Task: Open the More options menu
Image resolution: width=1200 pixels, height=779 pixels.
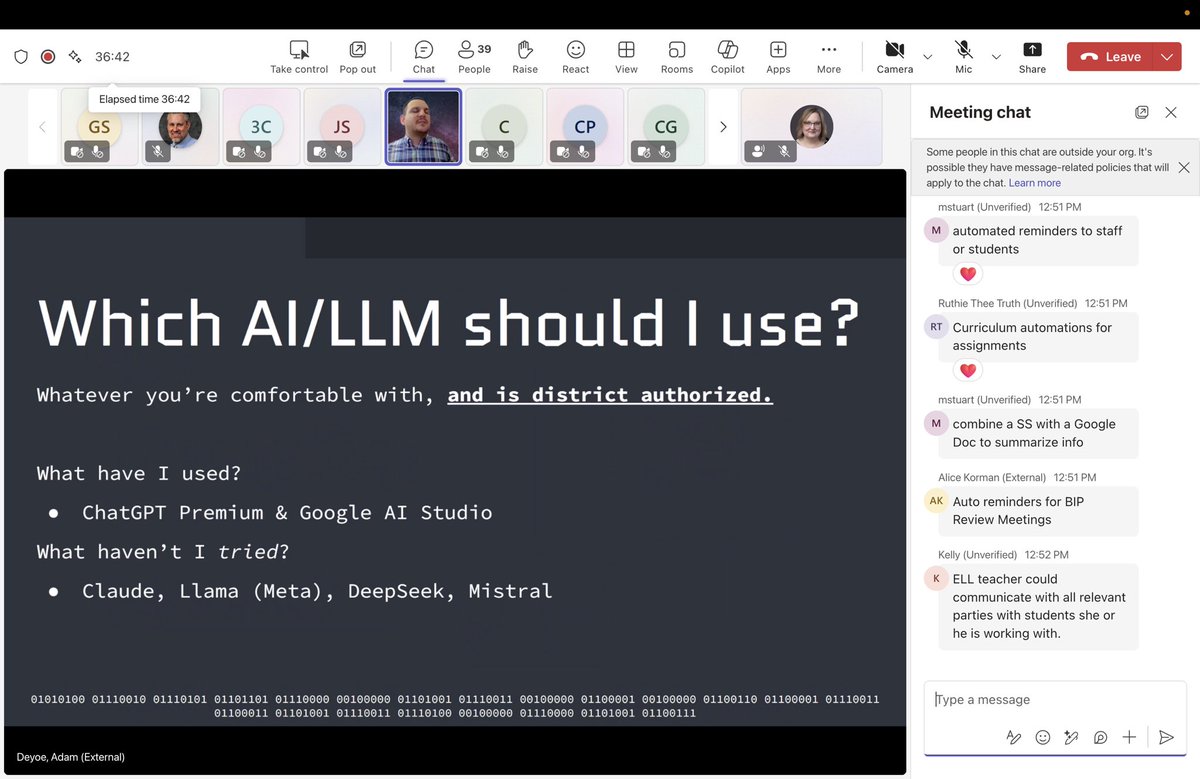Action: pyautogui.click(x=829, y=57)
